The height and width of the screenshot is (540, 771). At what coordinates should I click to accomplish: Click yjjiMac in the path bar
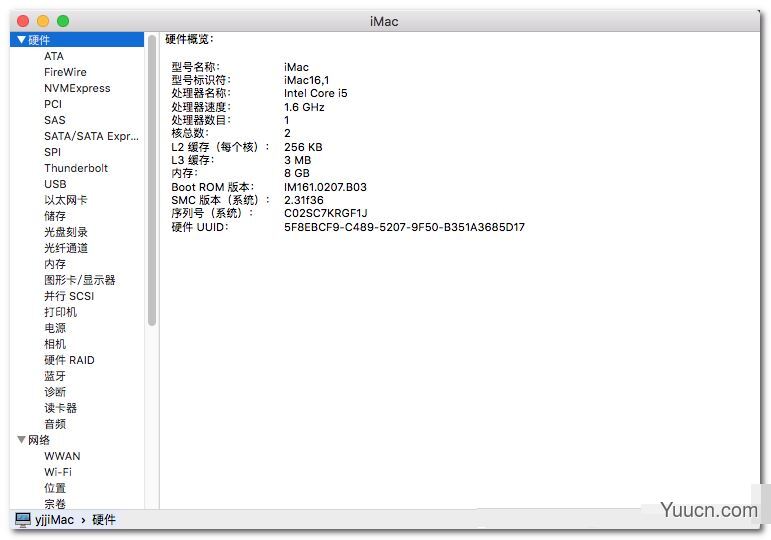[x=55, y=520]
